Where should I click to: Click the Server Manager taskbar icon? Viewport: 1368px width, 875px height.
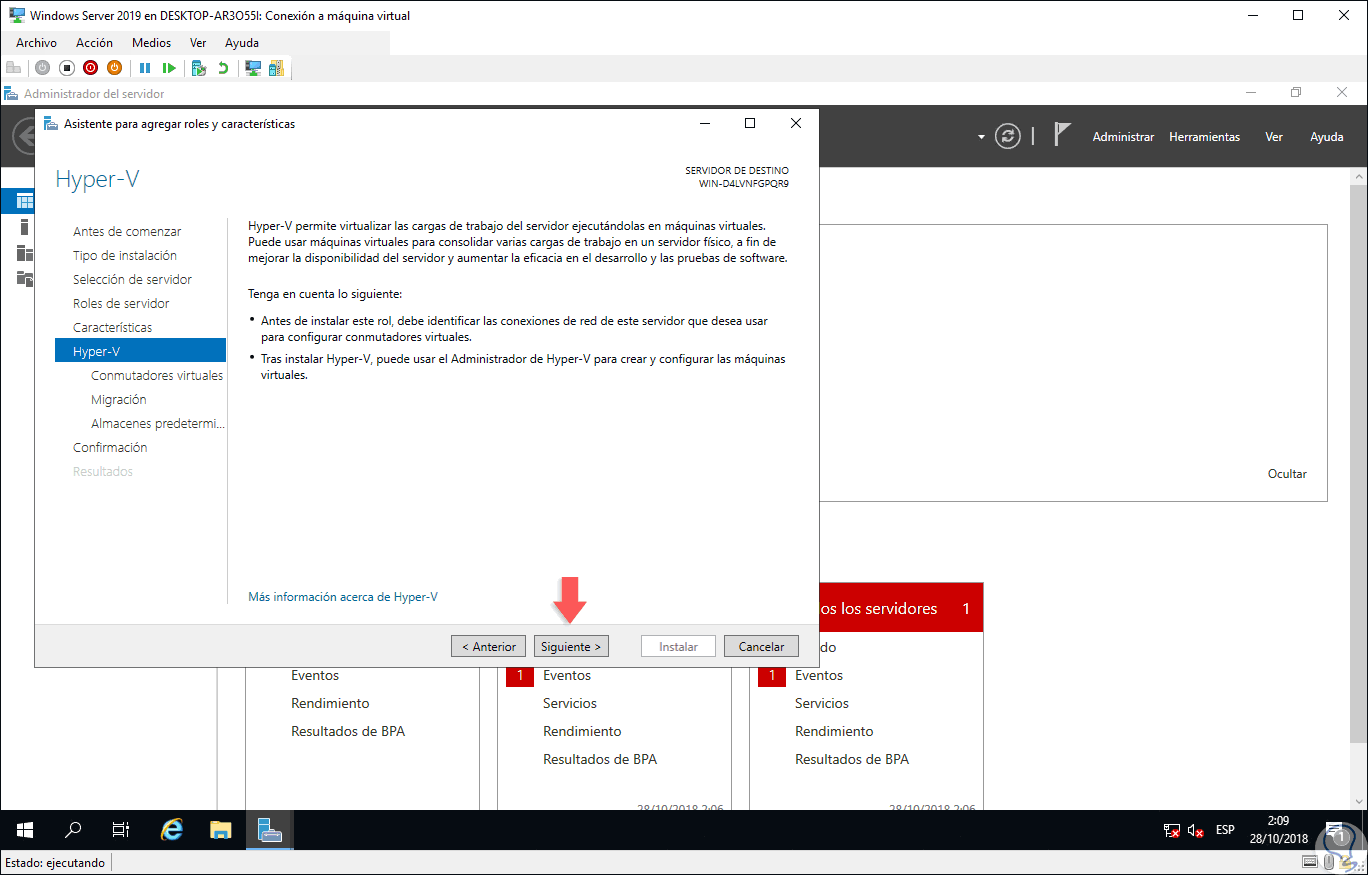point(269,830)
